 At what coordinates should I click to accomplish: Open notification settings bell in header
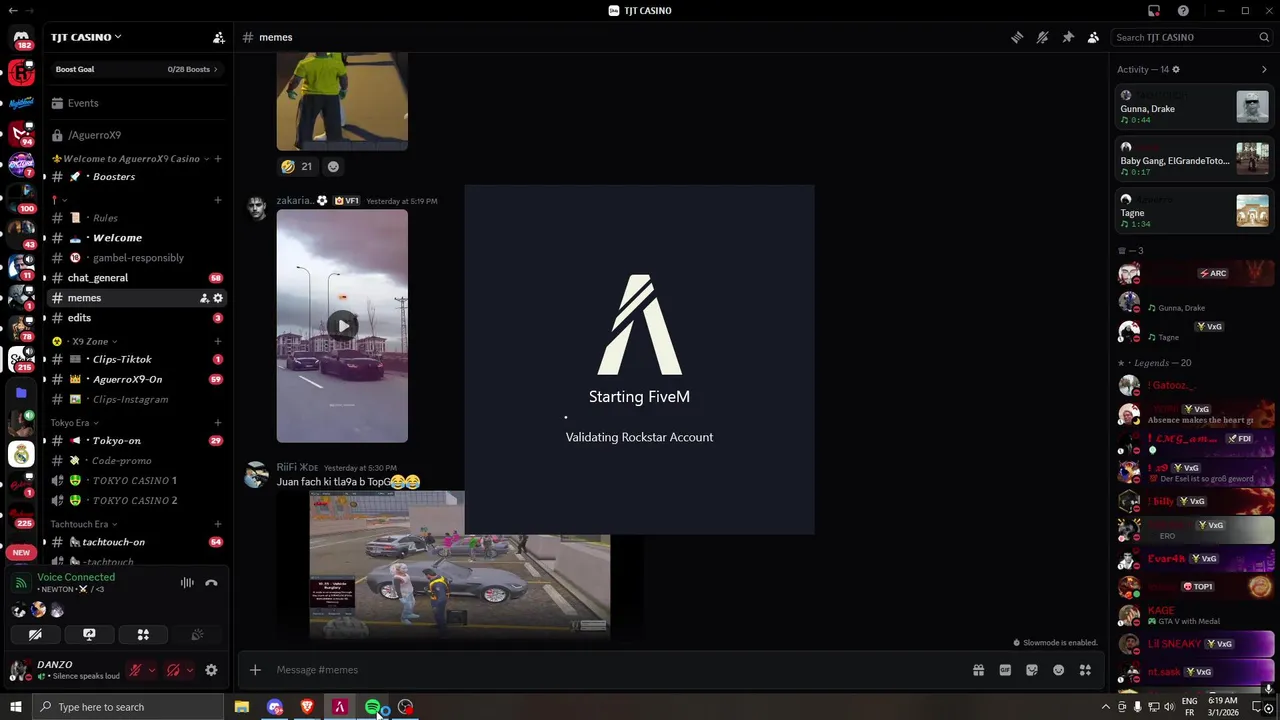tap(1042, 37)
